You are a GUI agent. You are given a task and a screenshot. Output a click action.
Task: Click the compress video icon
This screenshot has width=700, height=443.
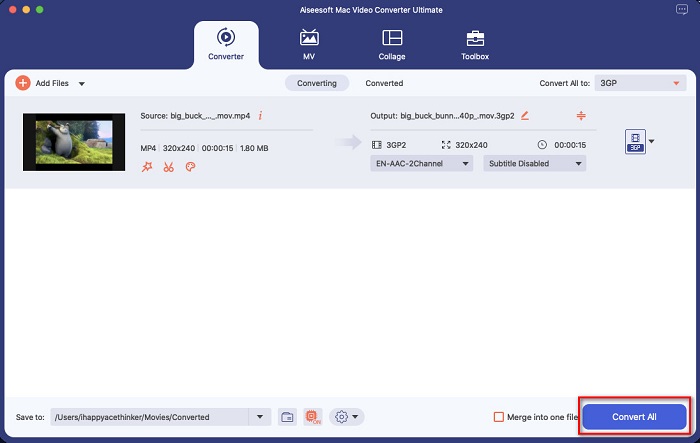click(x=581, y=116)
